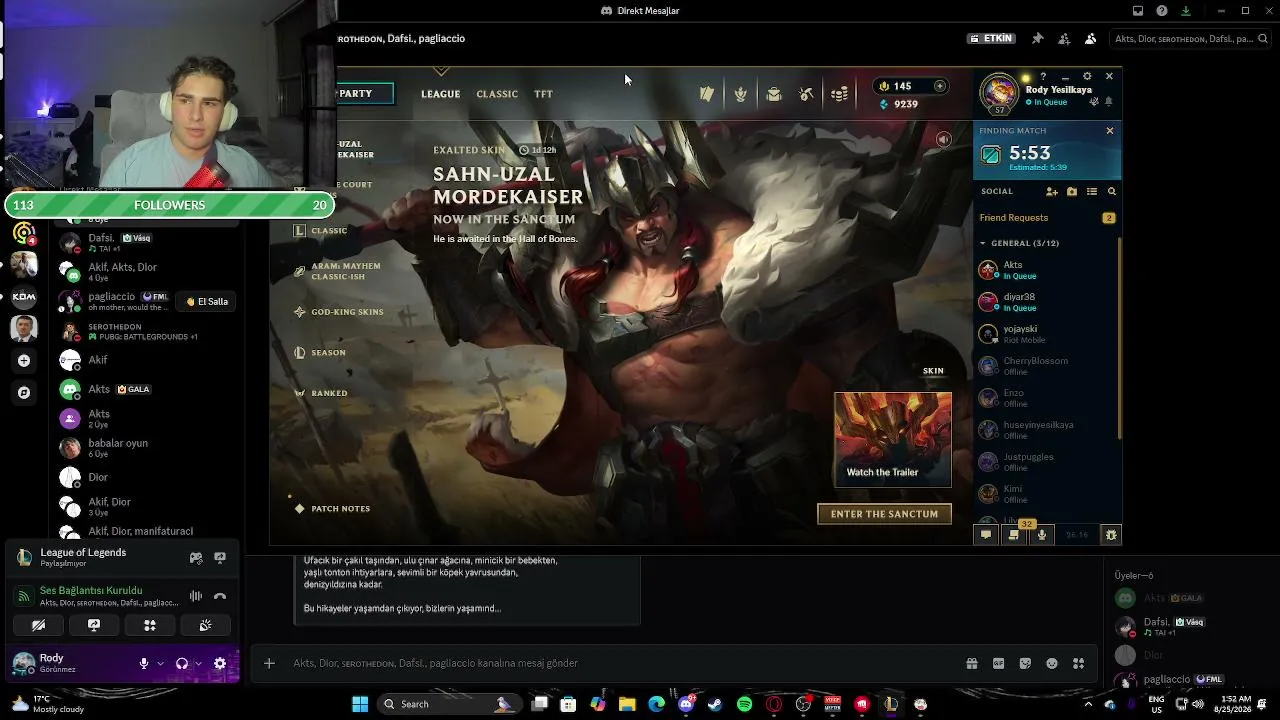Click ENTER THE SANCTUM button
The image size is (1280, 720).
coord(884,514)
